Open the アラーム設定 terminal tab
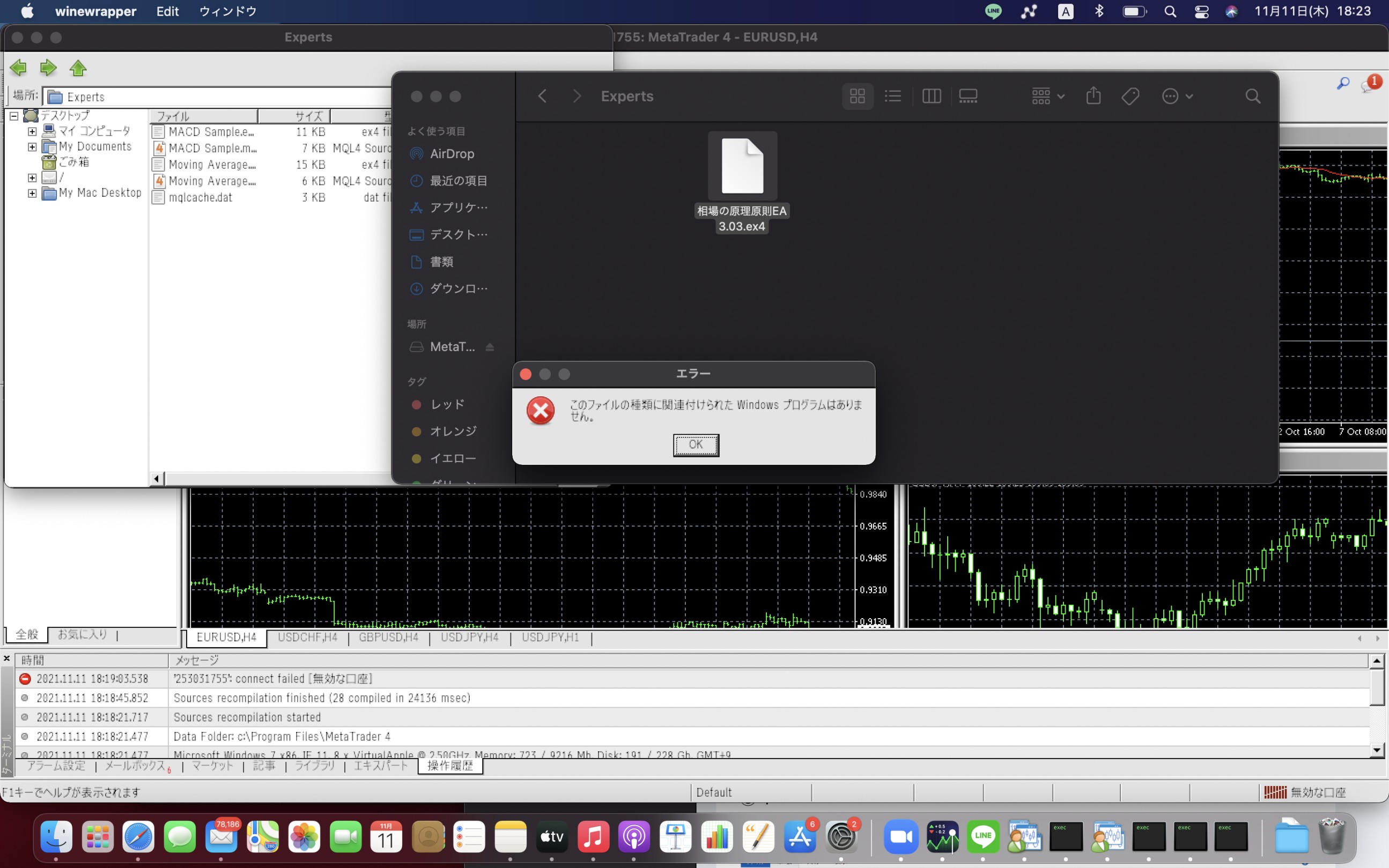The image size is (1389, 868). click(56, 766)
